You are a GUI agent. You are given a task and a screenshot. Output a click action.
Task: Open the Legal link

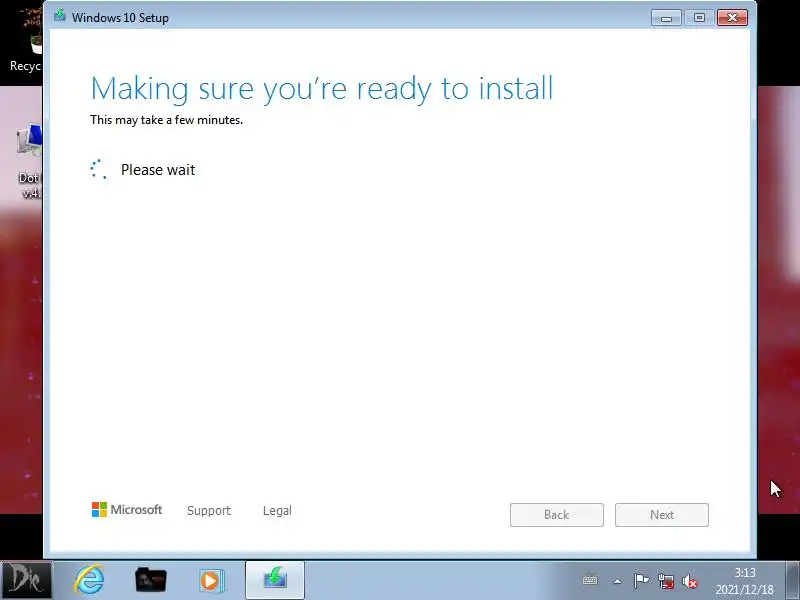277,511
